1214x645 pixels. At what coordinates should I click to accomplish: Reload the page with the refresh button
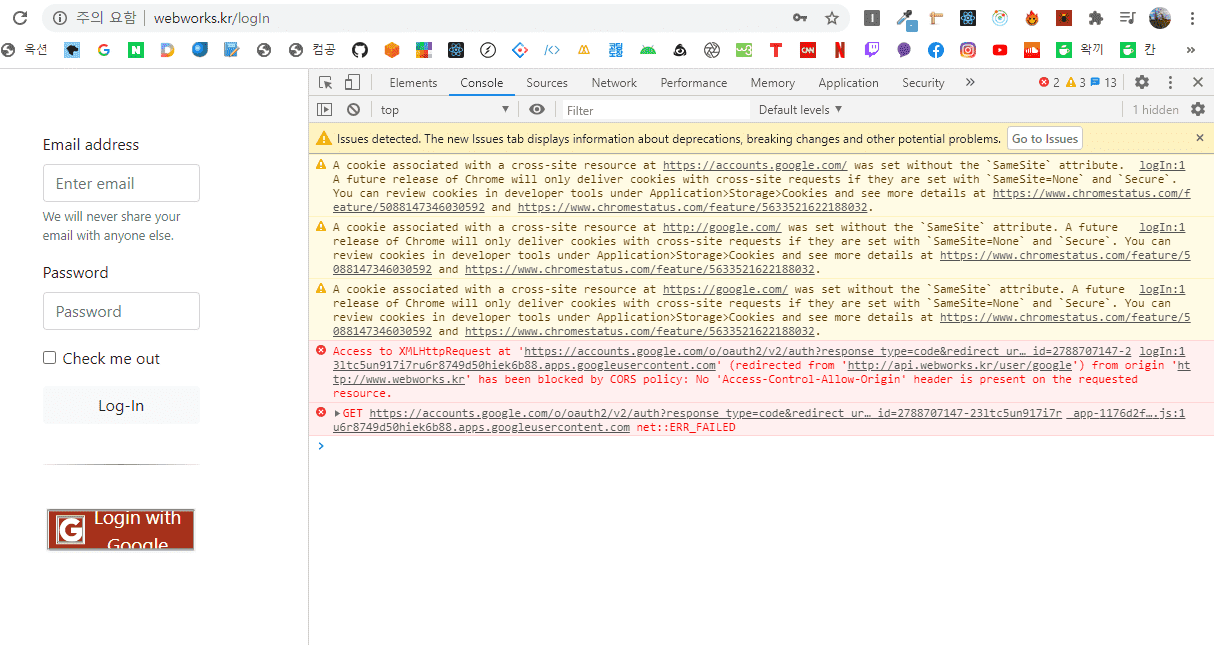pos(19,18)
